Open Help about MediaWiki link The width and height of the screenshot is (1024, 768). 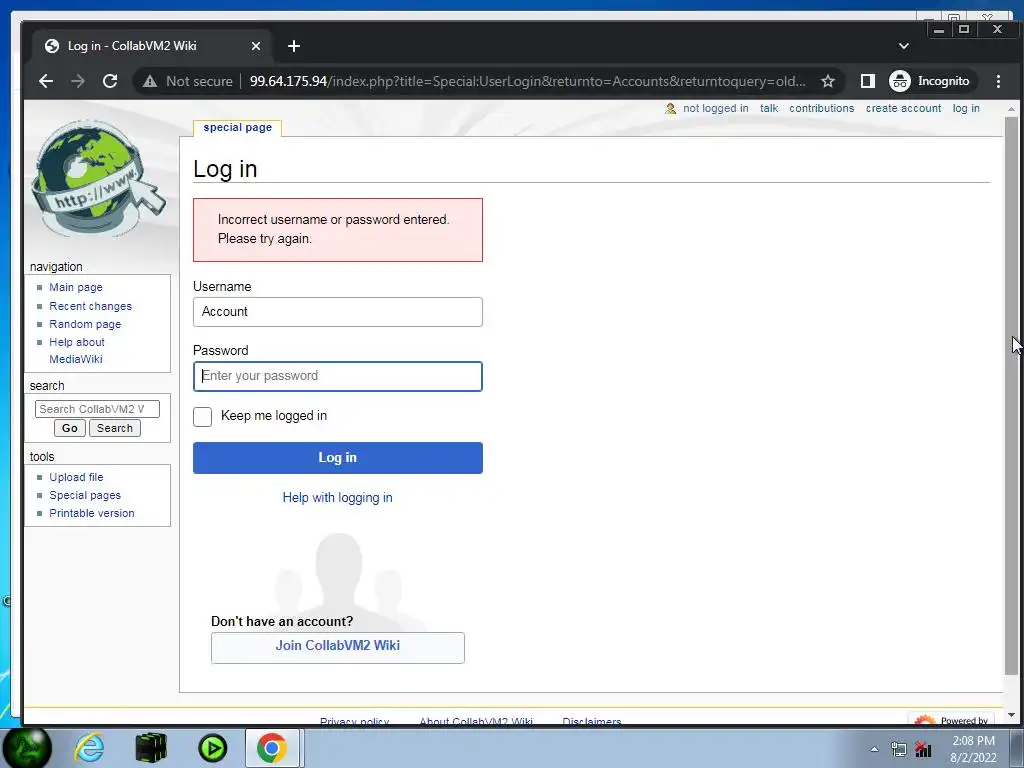[x=76, y=351]
